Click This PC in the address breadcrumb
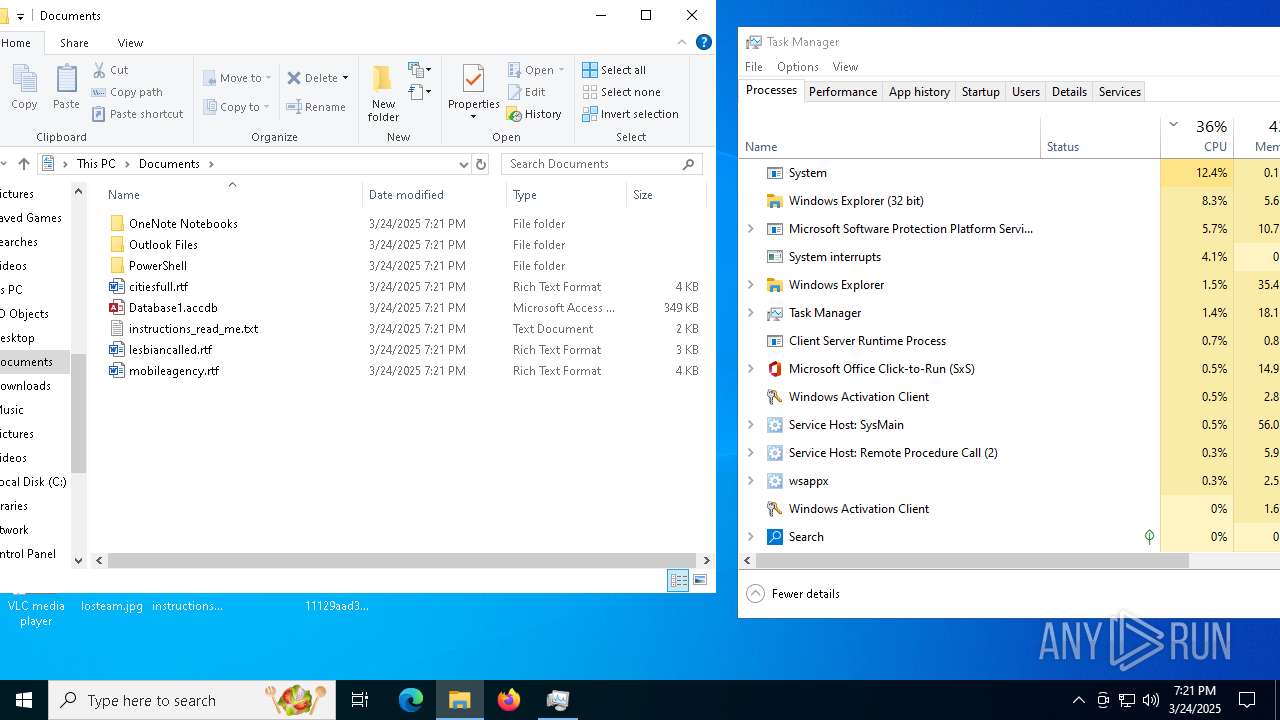This screenshot has height=720, width=1280. [x=96, y=164]
